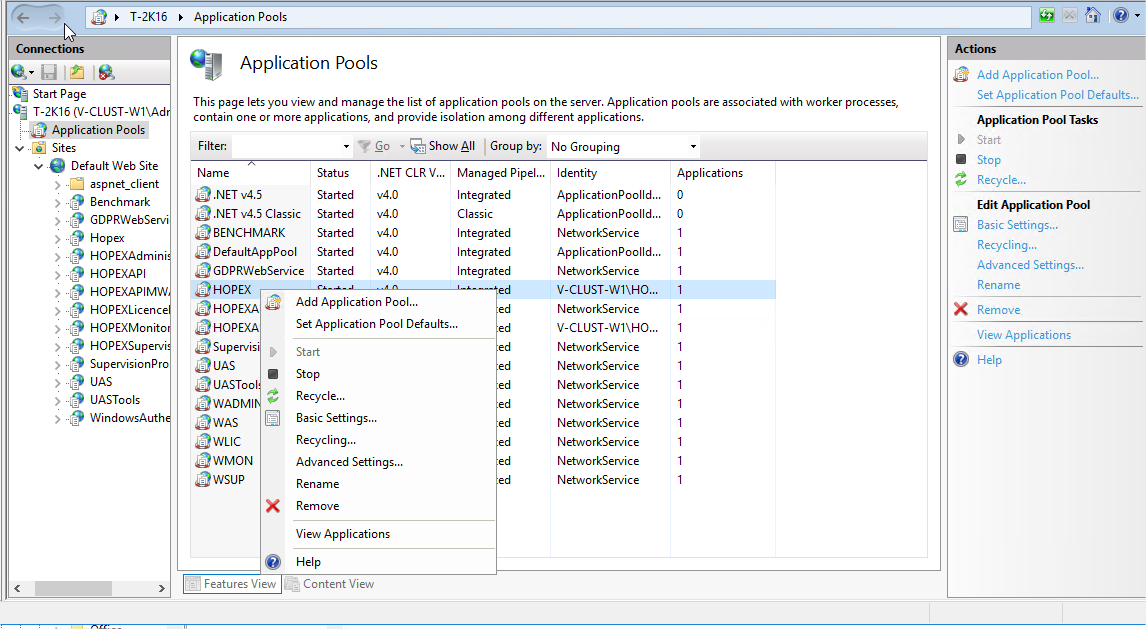Sort the list by Status column header

click(333, 173)
